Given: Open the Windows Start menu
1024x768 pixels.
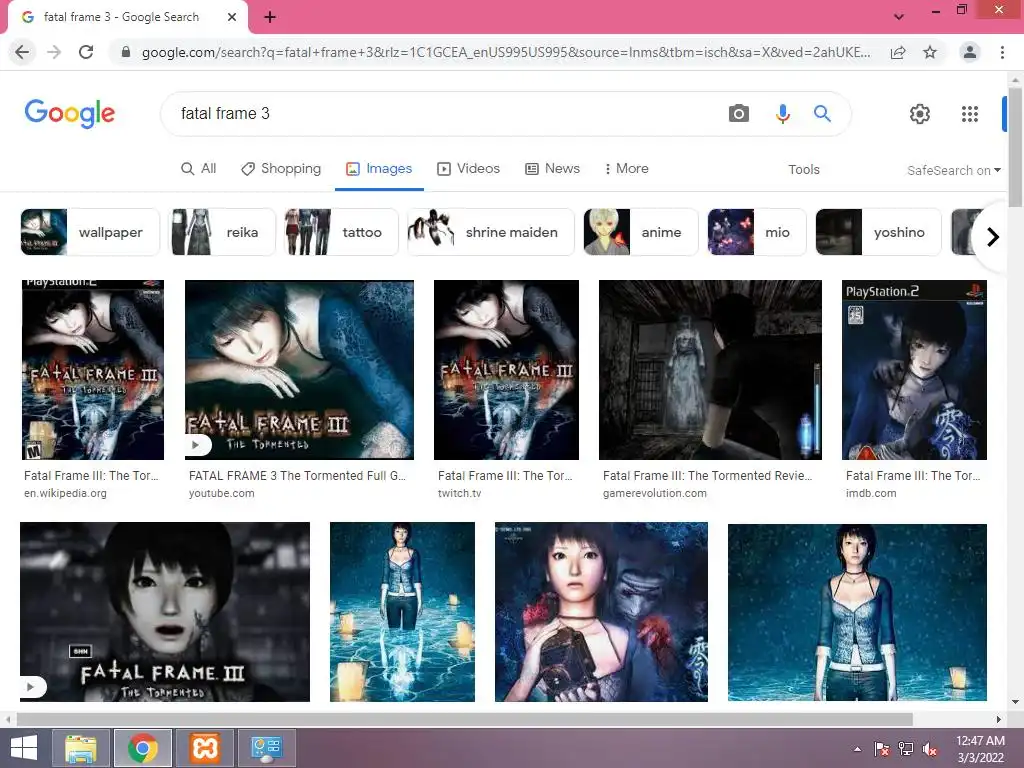Looking at the screenshot, I should 24,748.
